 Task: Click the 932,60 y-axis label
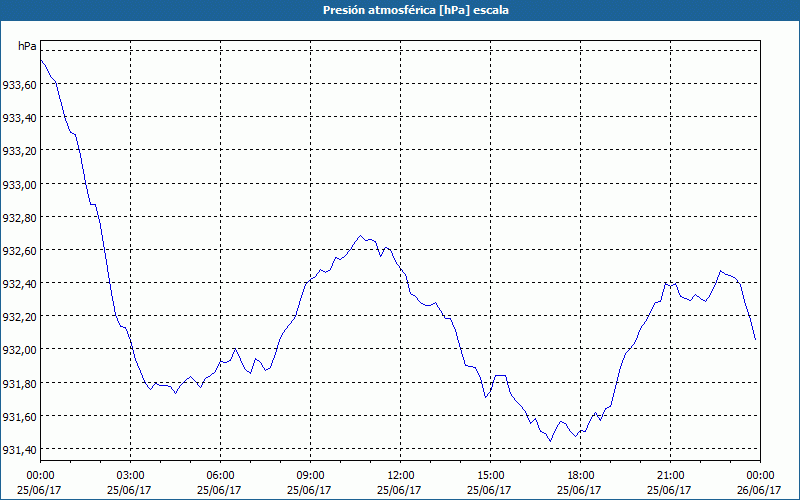tap(19, 251)
